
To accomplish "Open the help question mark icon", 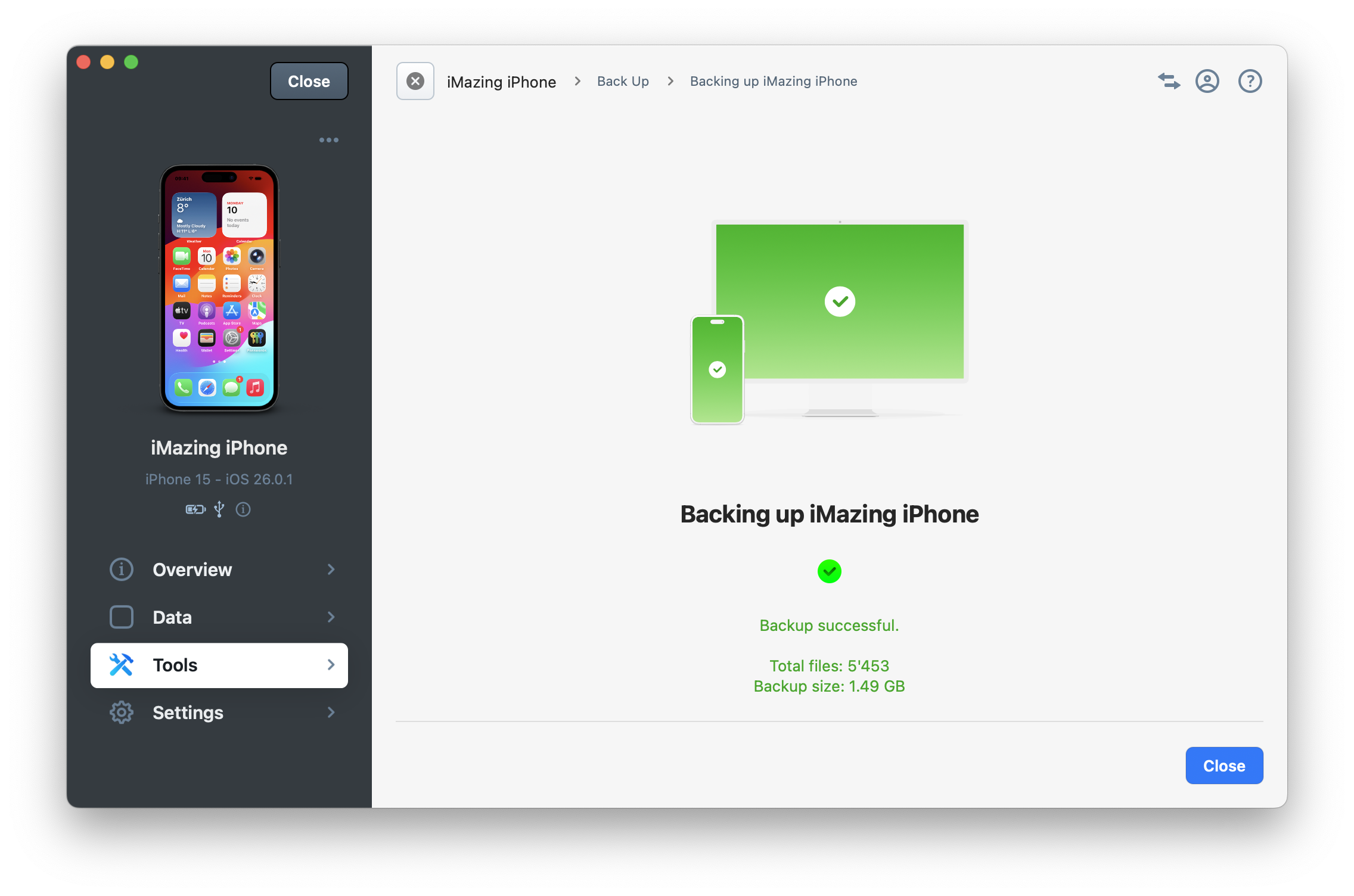I will coord(1250,81).
